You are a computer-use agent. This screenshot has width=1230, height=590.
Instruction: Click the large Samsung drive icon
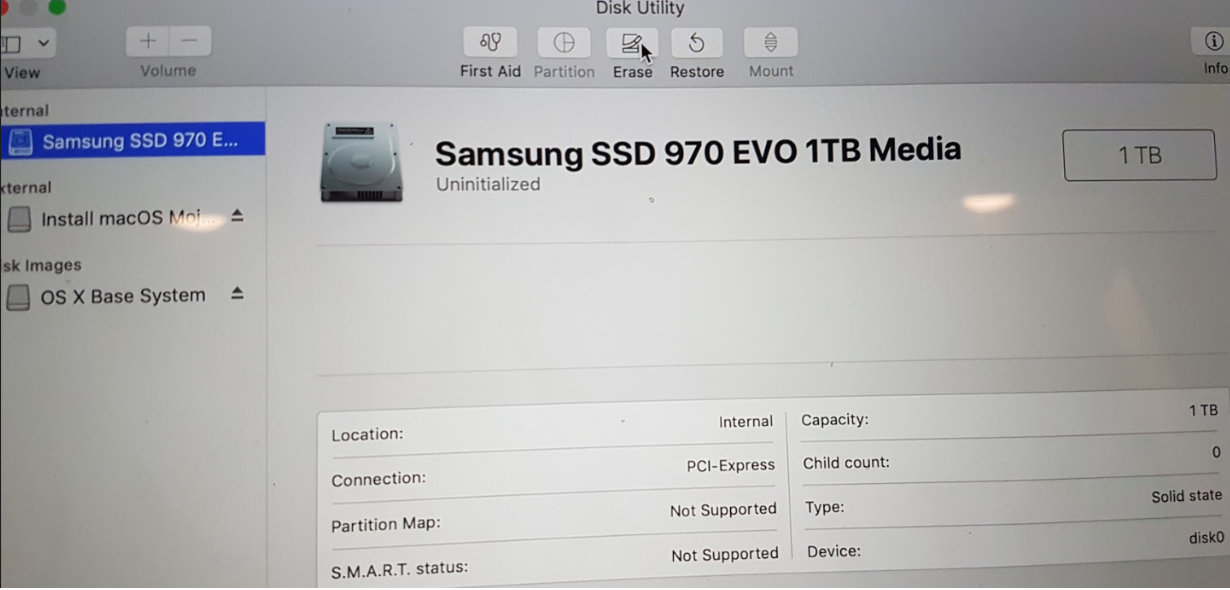click(x=361, y=163)
